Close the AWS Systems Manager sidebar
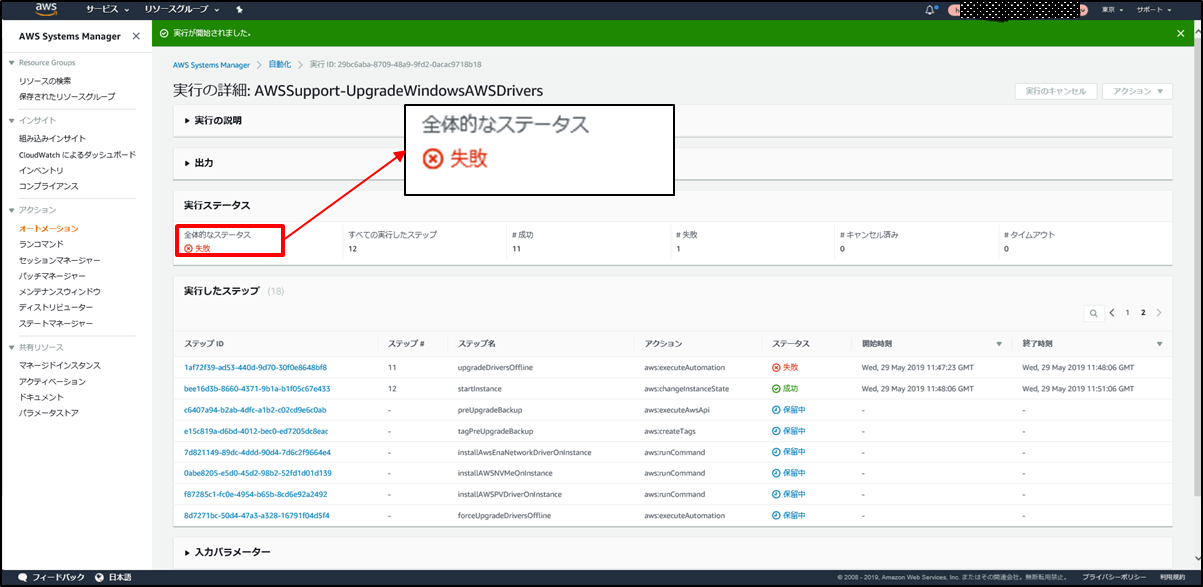 [x=136, y=36]
